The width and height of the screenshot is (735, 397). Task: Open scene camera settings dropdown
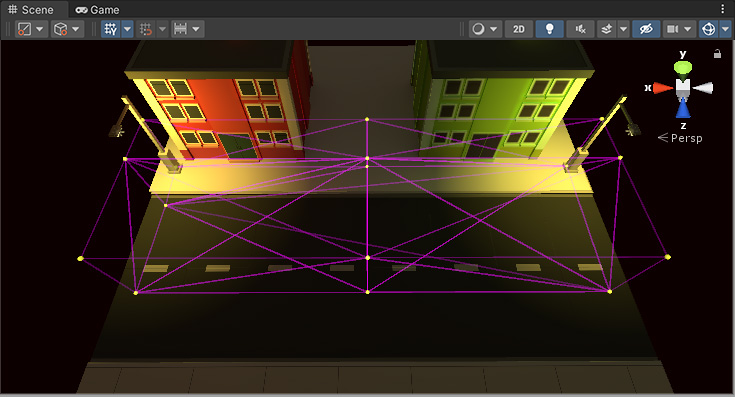(679, 29)
